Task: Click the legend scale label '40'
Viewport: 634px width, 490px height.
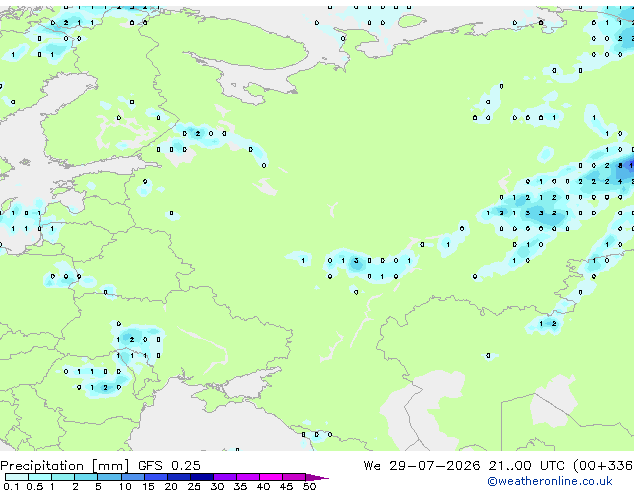Action: click(264, 486)
